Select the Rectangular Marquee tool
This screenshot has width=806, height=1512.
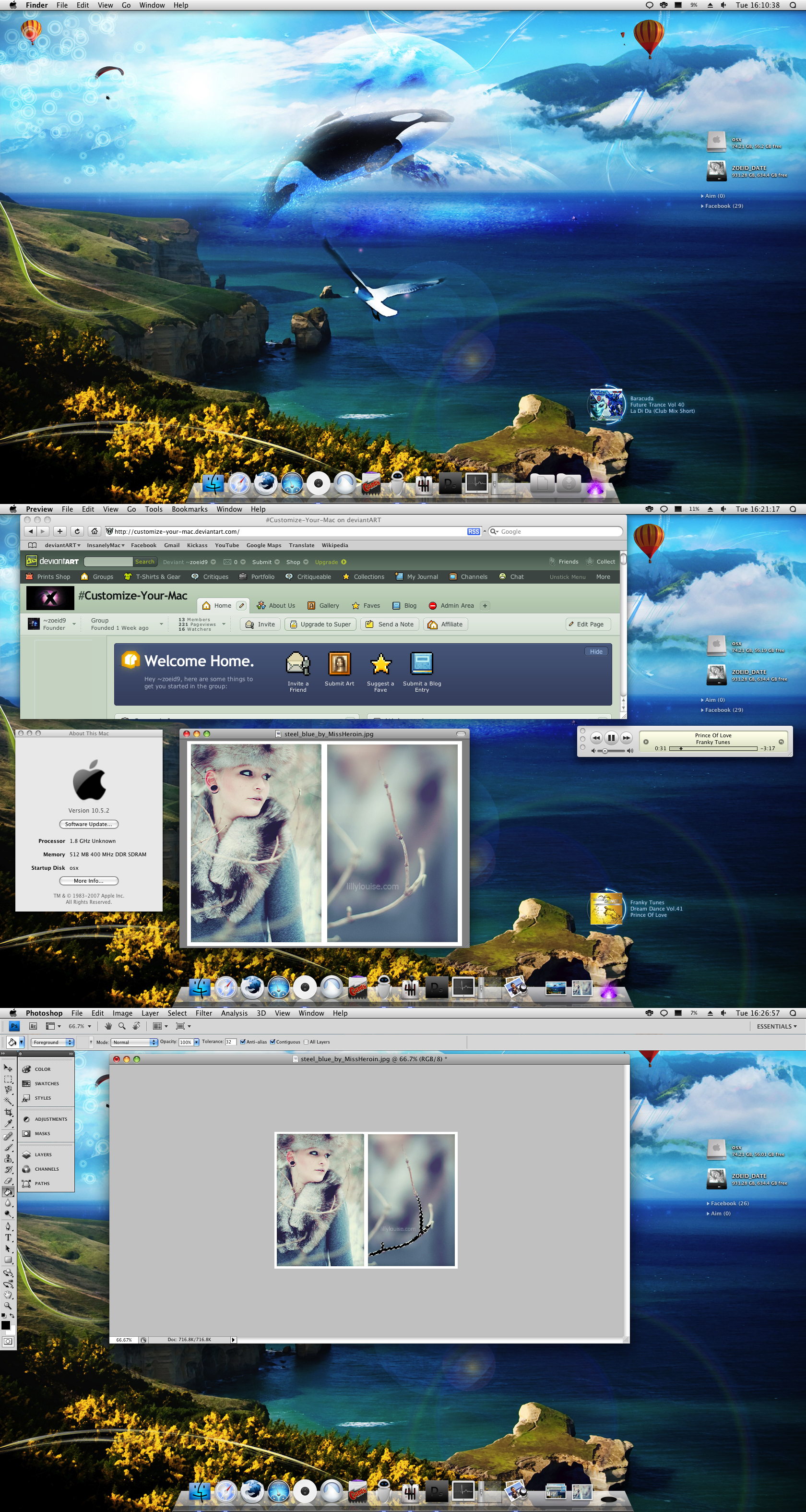point(8,1079)
